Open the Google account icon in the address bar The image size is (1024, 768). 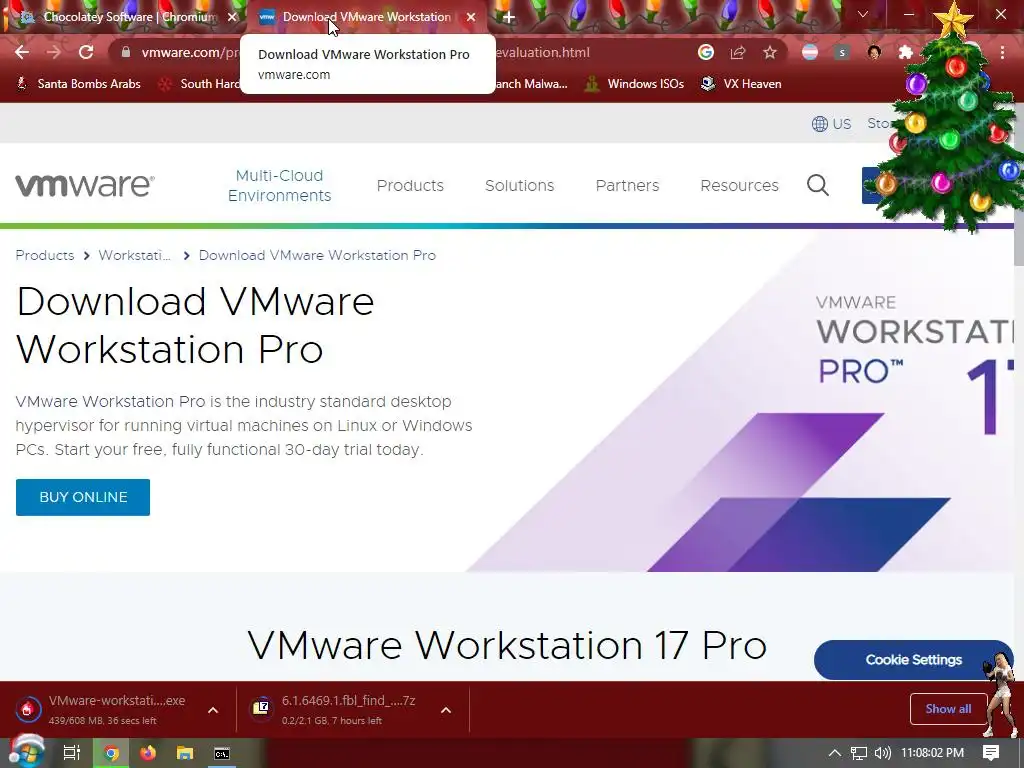coord(705,52)
